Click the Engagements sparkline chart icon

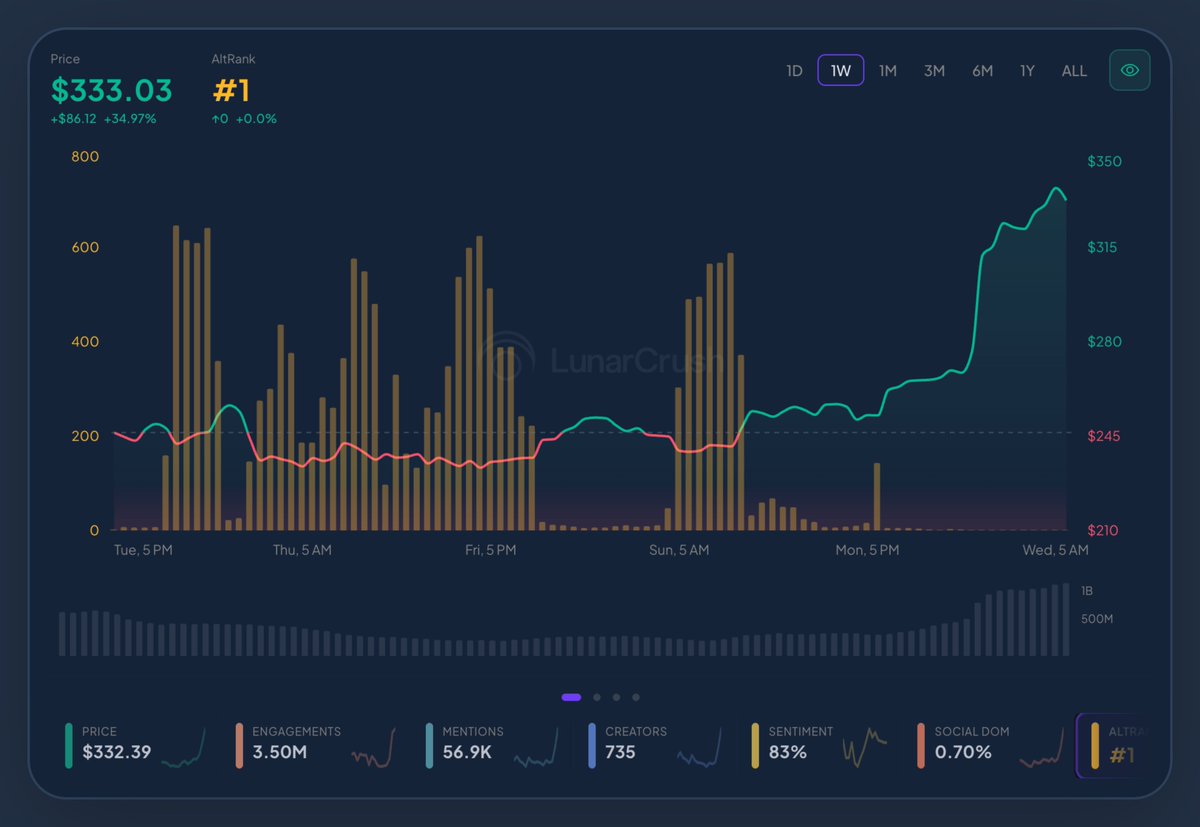coord(374,750)
